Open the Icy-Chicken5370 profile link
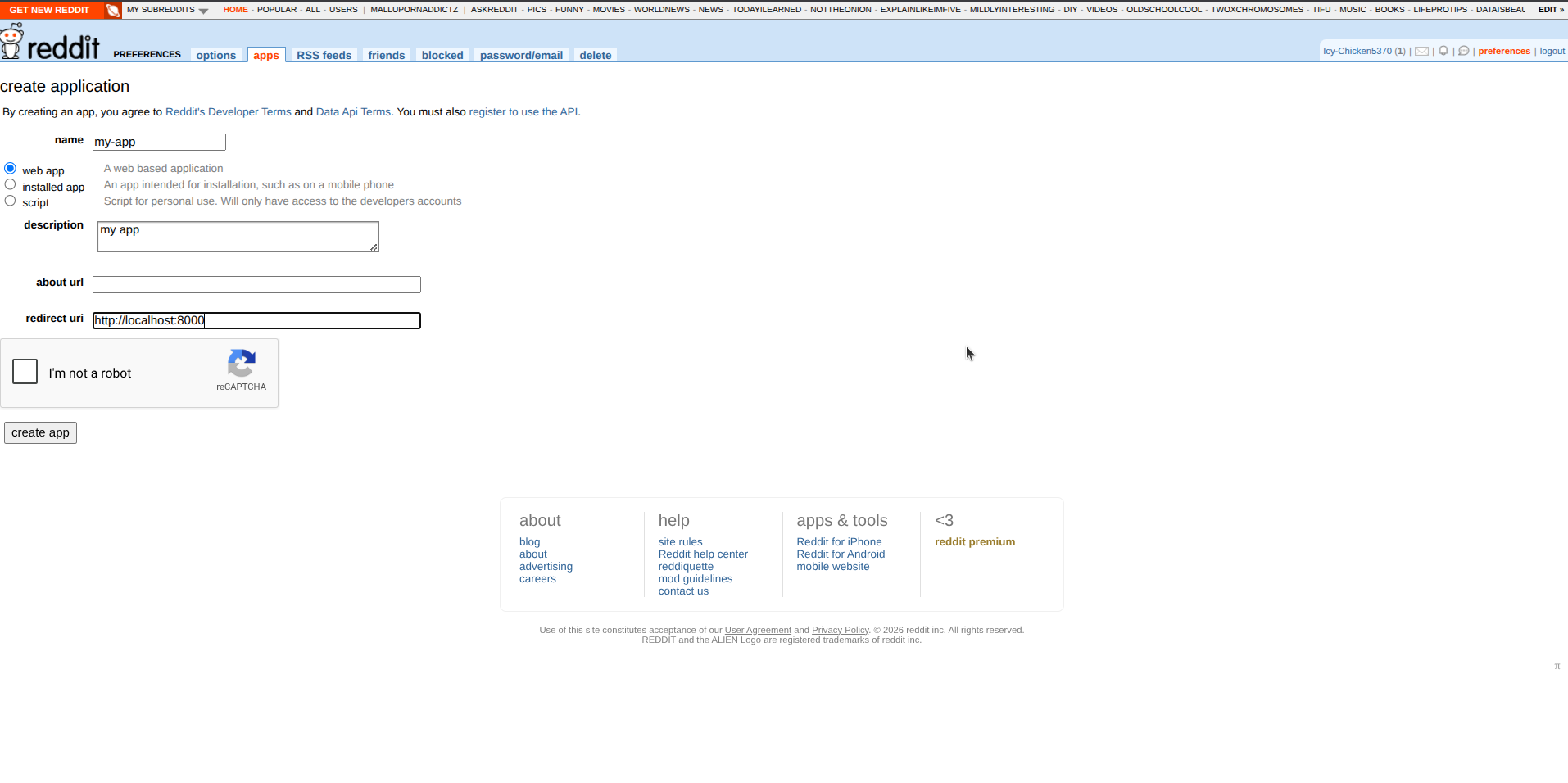This screenshot has height=783, width=1568. point(1357,51)
